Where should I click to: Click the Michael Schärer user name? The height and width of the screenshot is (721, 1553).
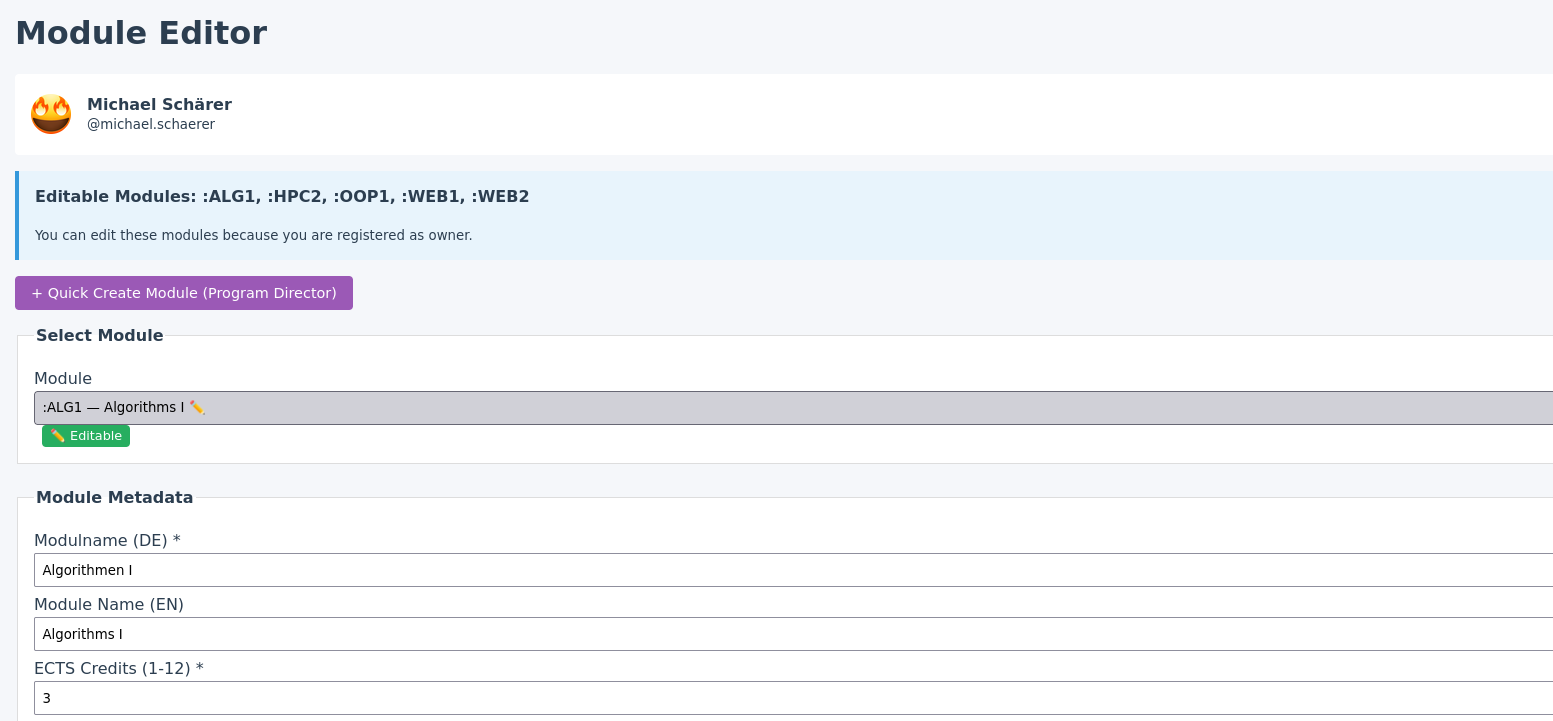tap(159, 104)
